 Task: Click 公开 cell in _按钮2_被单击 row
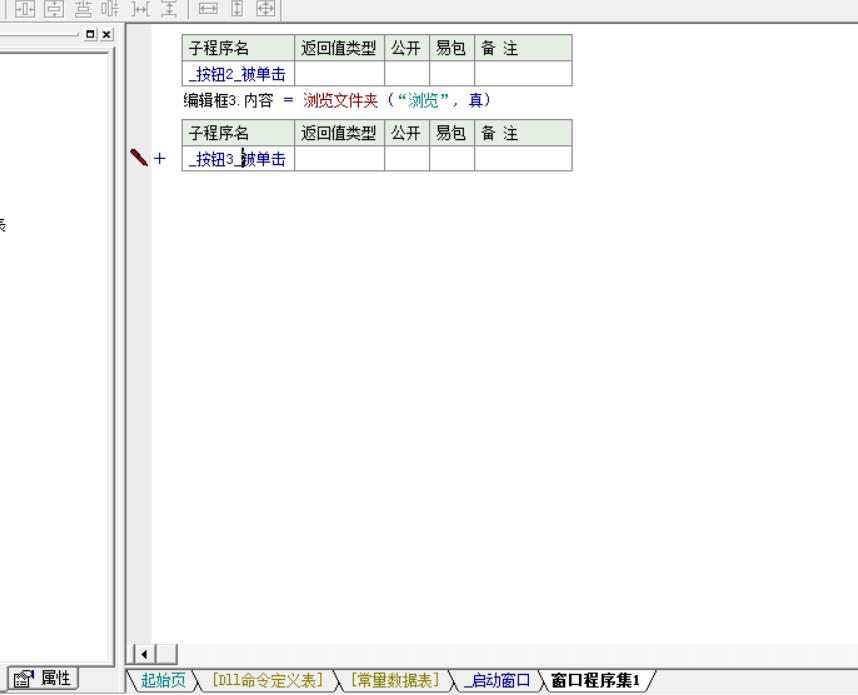pos(407,73)
